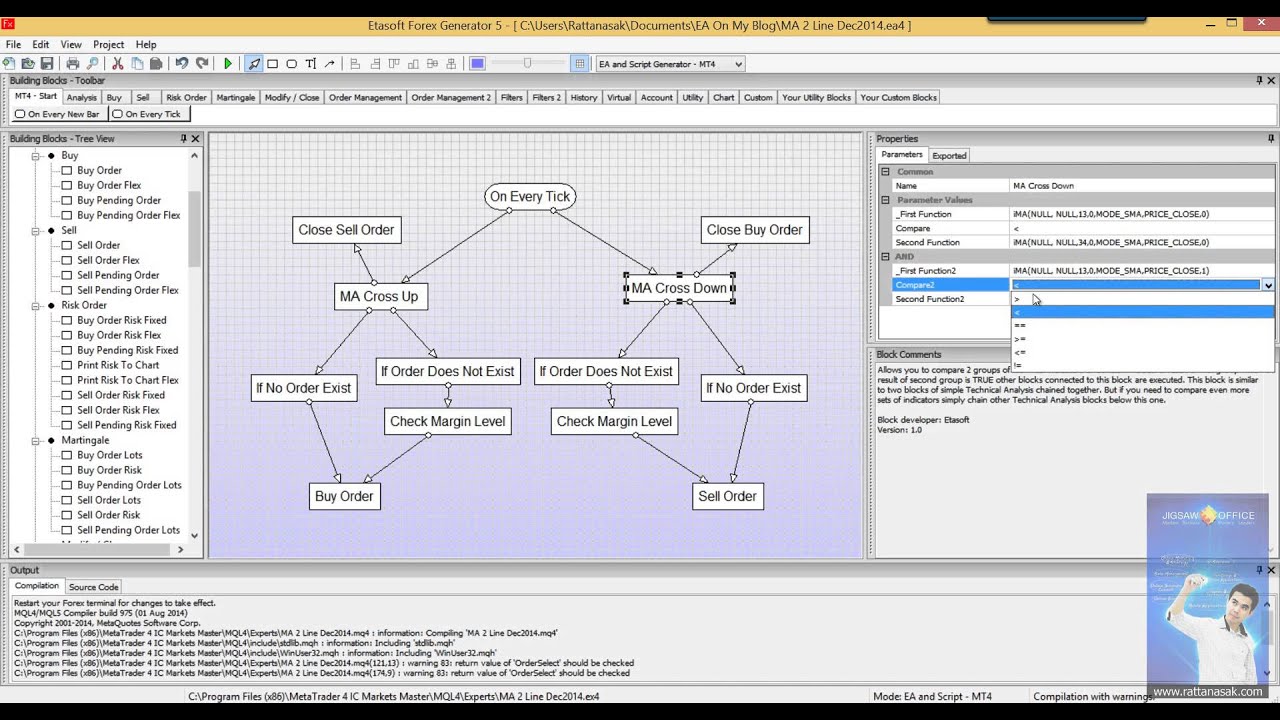The height and width of the screenshot is (720, 1280).
Task: Click the Open file toolbar icon
Action: [x=28, y=64]
